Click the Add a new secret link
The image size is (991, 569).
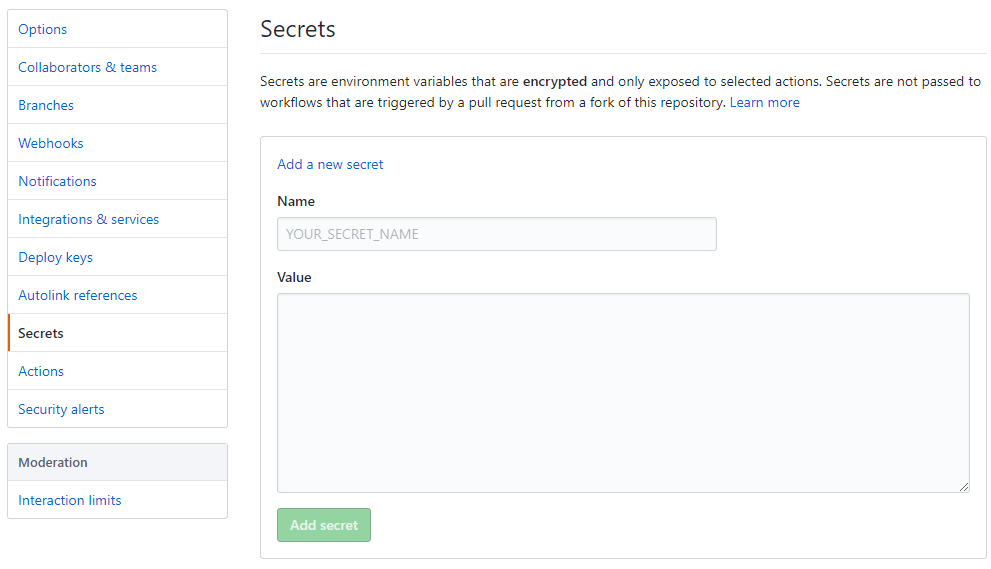click(330, 164)
